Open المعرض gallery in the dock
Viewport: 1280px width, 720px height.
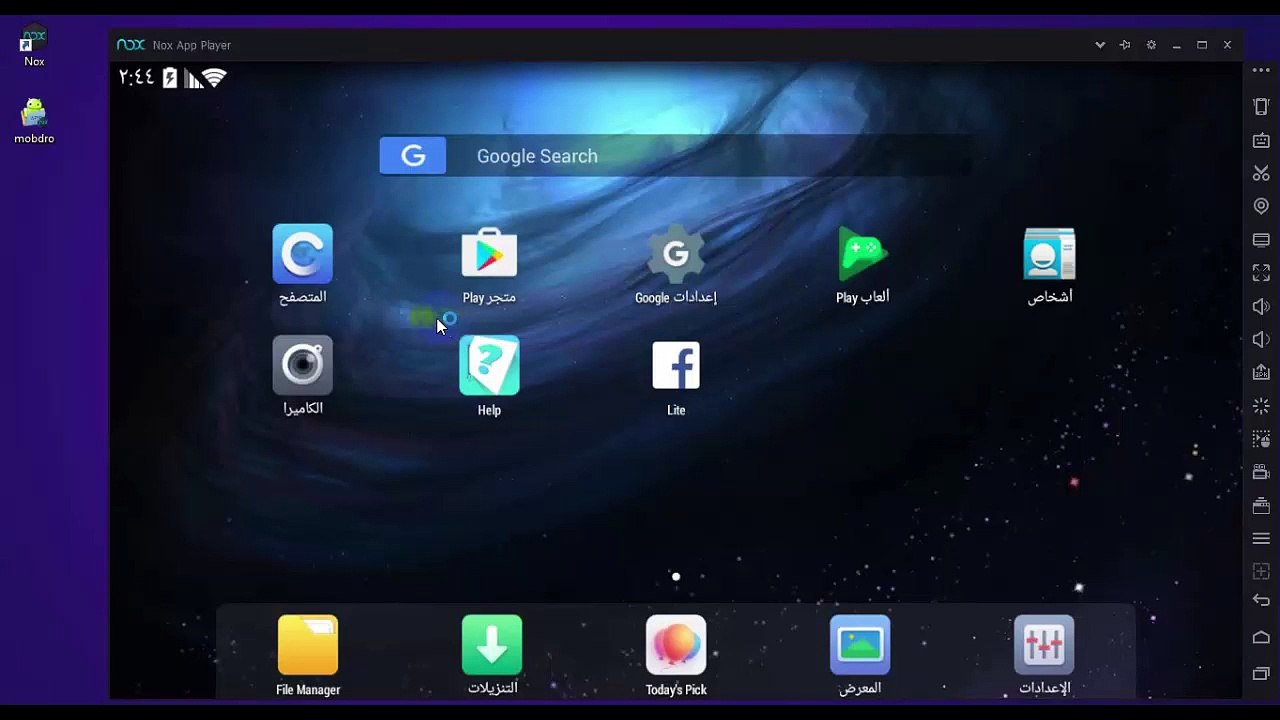860,645
